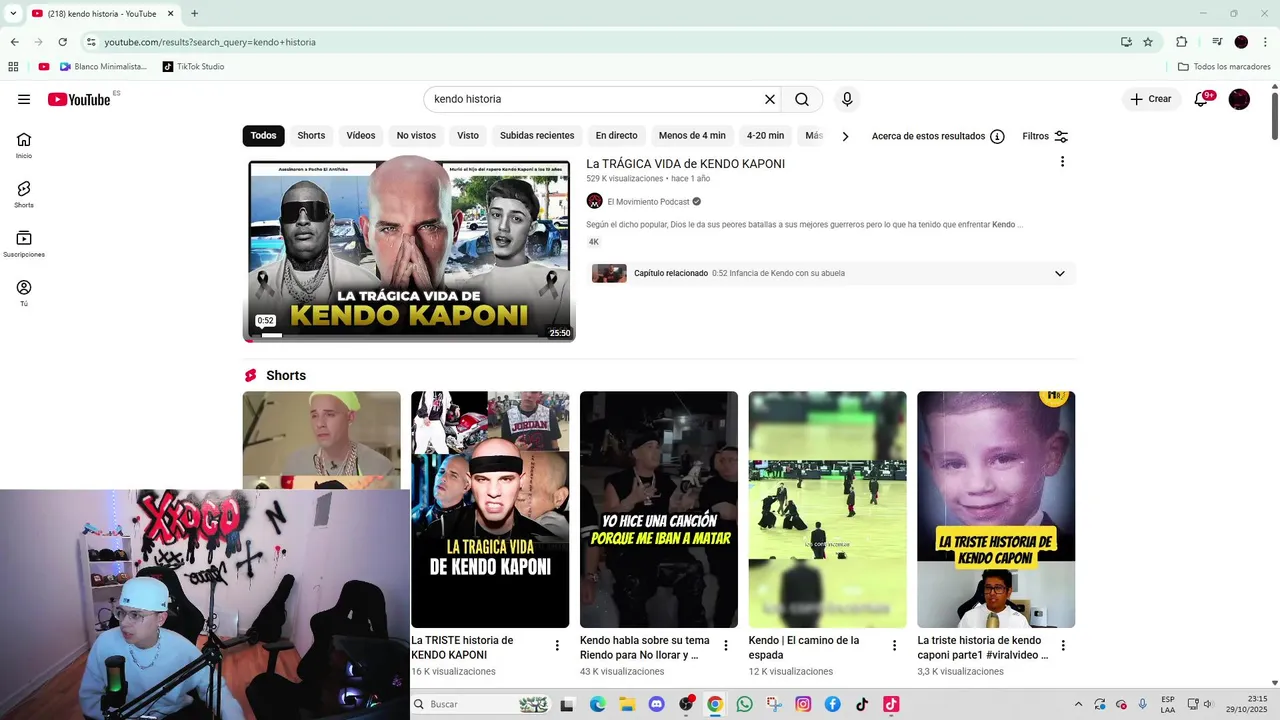This screenshot has height=720, width=1280.
Task: Select the En directo chip
Action: (616, 136)
